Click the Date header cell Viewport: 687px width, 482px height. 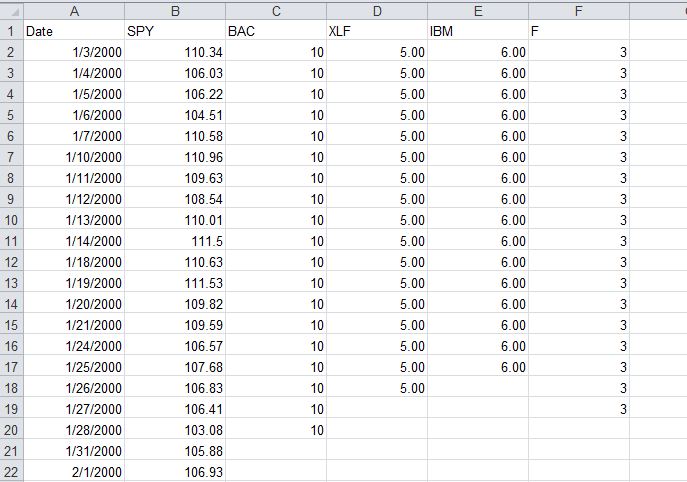click(74, 31)
